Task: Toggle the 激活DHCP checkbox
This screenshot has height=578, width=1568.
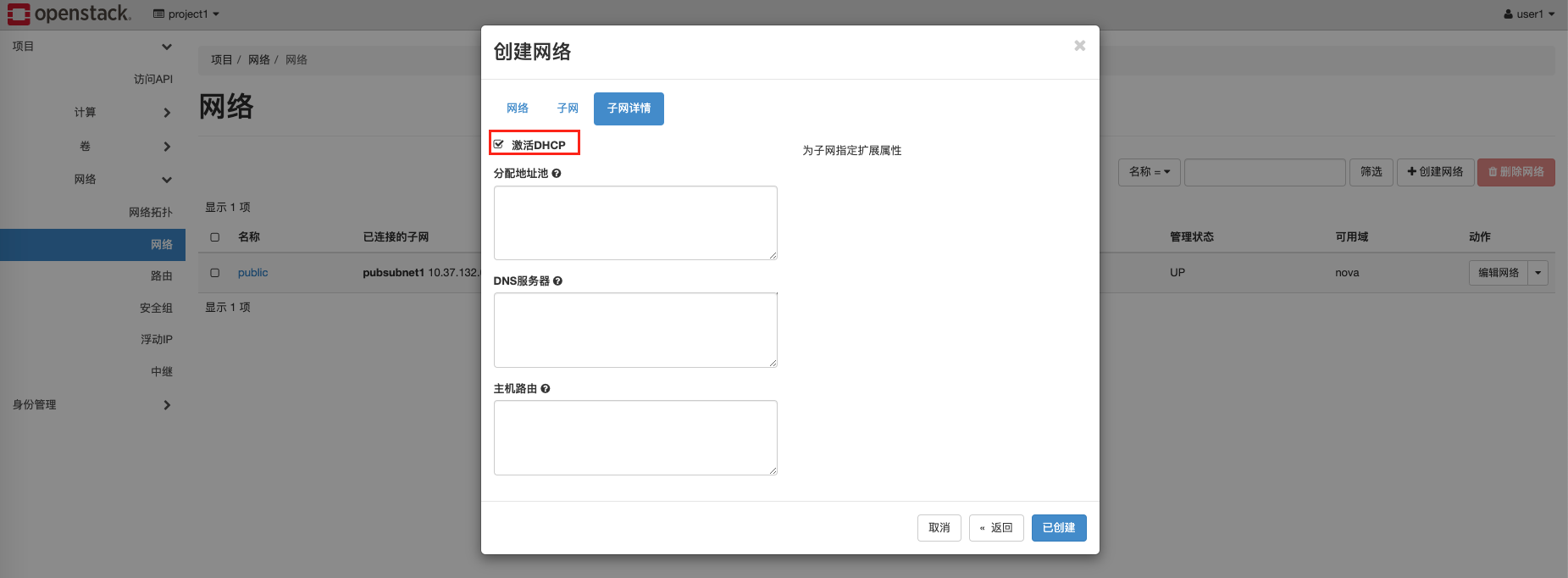Action: (499, 144)
